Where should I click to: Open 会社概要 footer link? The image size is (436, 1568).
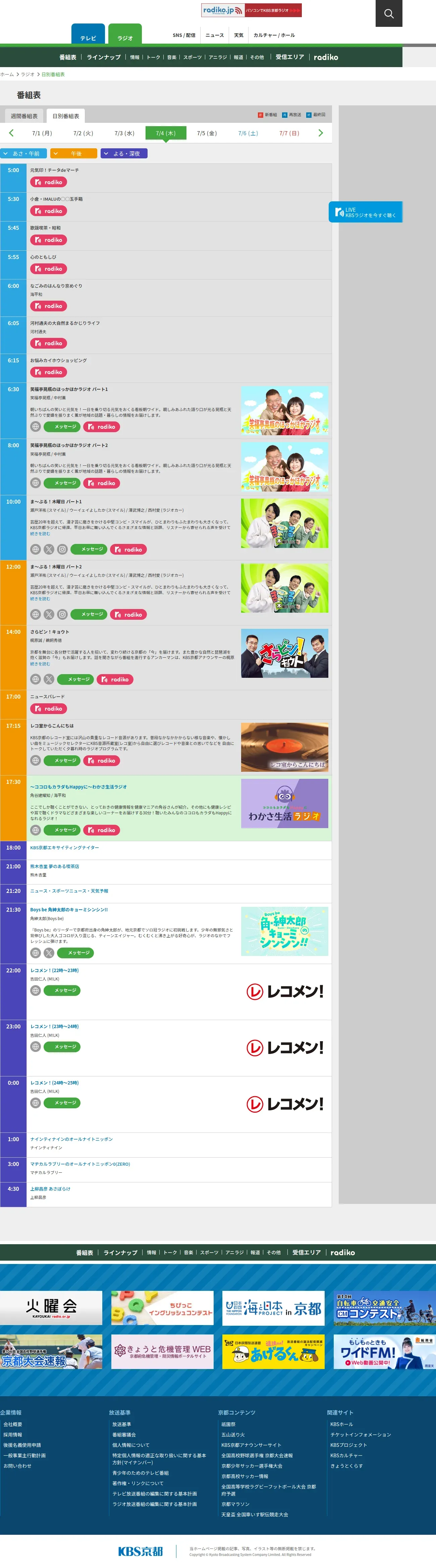pyautogui.click(x=13, y=1424)
